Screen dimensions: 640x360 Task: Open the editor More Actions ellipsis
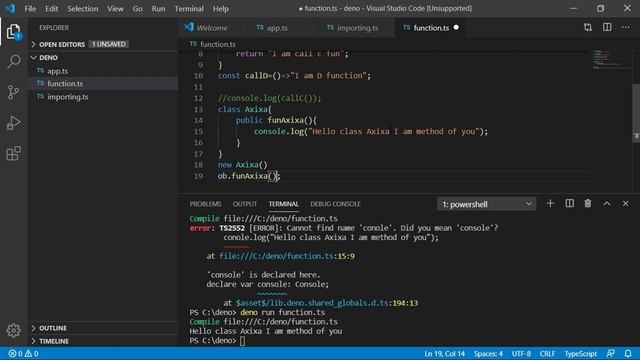(626, 27)
